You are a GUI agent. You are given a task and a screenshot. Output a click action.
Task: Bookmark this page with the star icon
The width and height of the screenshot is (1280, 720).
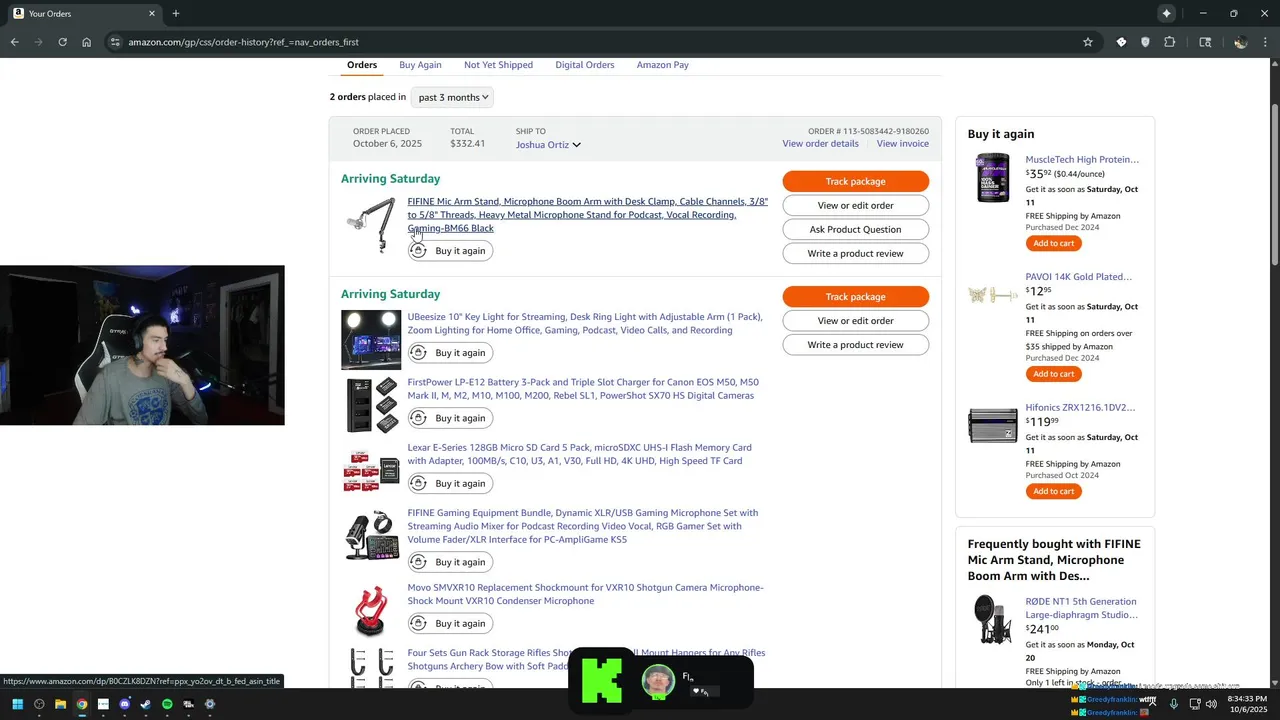pyautogui.click(x=1088, y=42)
